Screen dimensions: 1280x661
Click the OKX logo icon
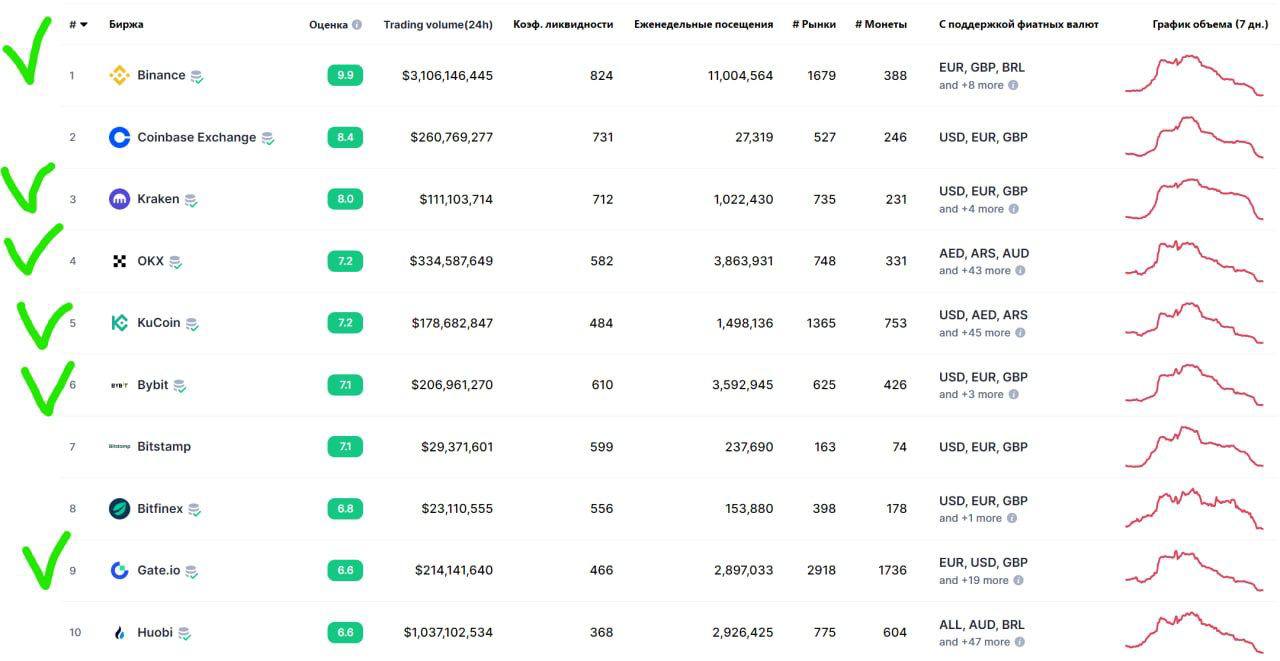coord(119,261)
